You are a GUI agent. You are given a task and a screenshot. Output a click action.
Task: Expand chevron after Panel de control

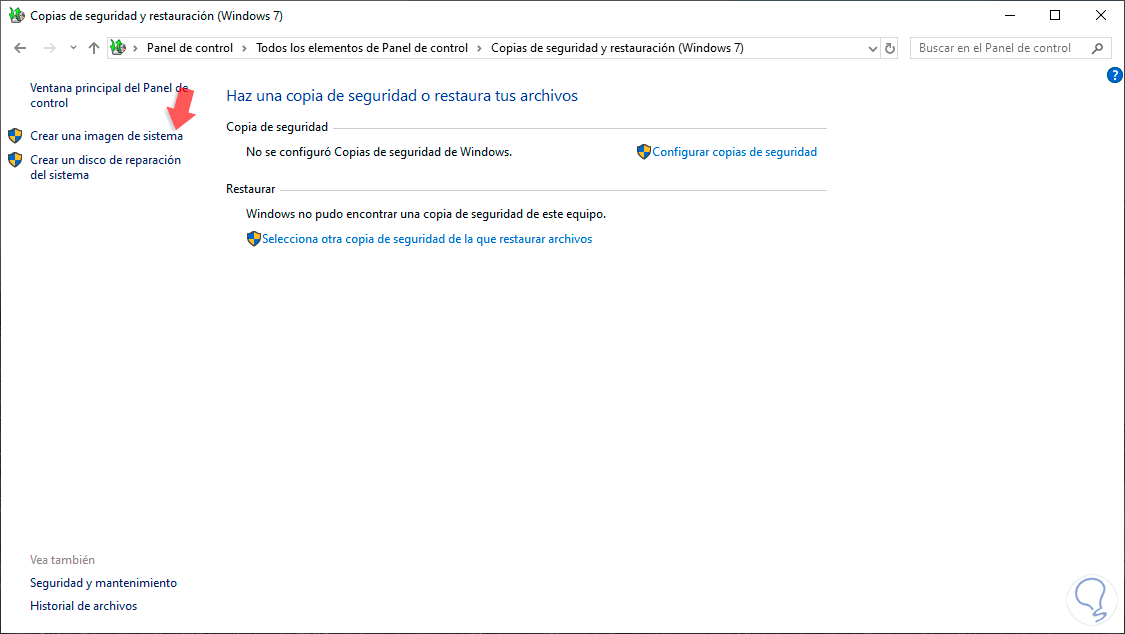245,48
